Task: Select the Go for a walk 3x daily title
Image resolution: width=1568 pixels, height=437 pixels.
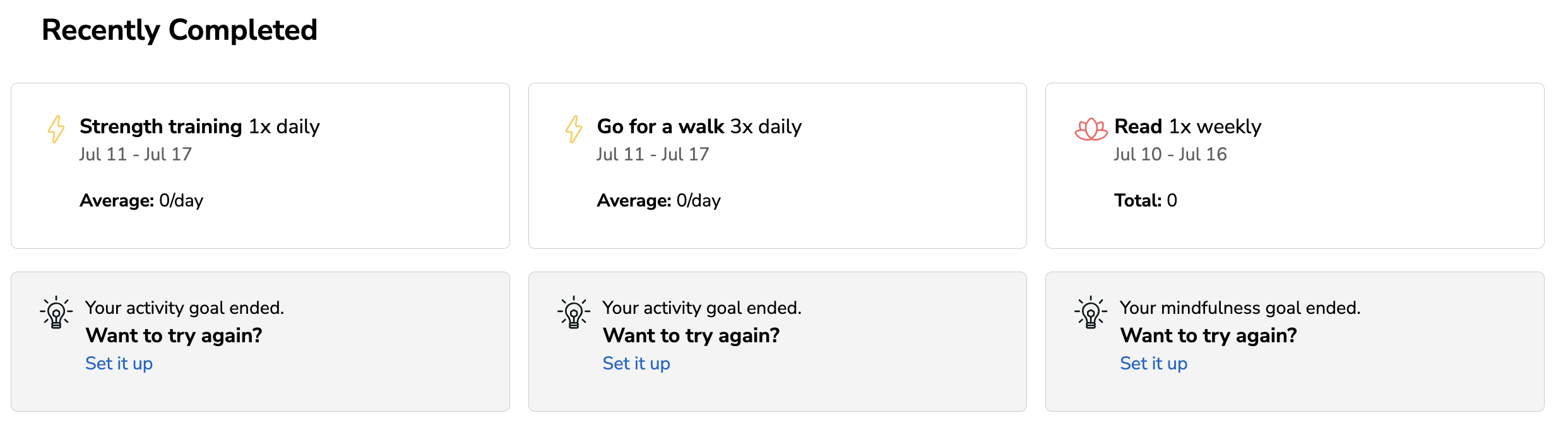Action: click(x=699, y=126)
